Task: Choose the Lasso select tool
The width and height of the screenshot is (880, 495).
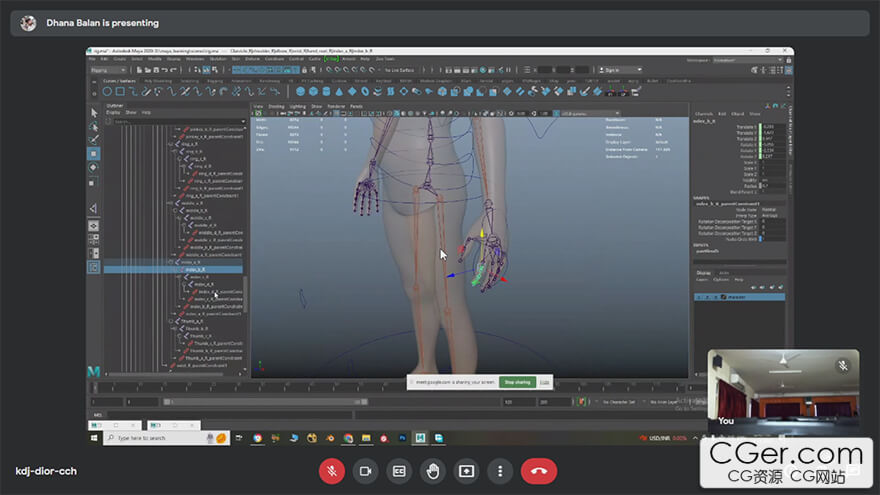Action: point(94,126)
